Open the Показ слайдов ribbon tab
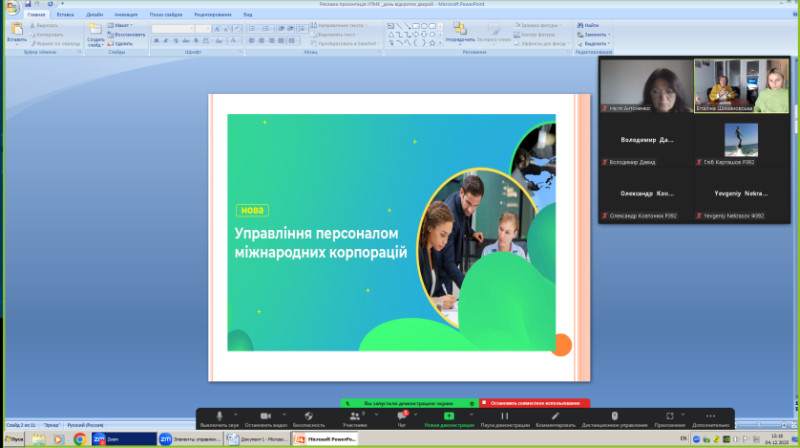Screen dimensions: 800x448 (165, 16)
